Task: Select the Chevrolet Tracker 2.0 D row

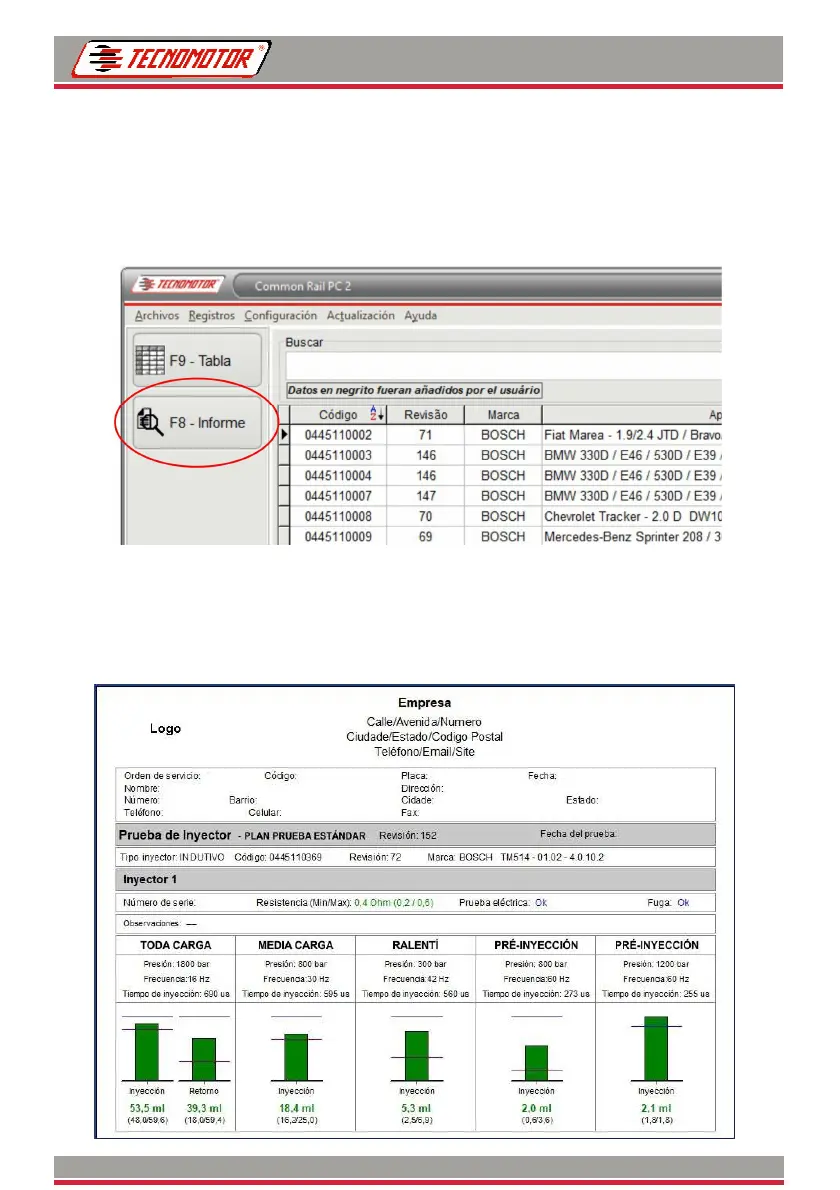Action: pos(501,516)
